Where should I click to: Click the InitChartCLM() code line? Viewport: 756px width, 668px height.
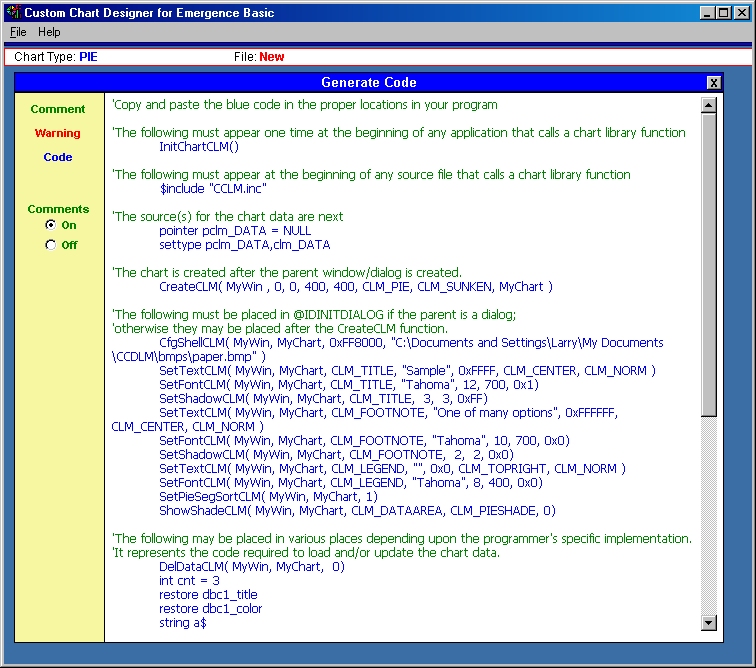tap(199, 146)
